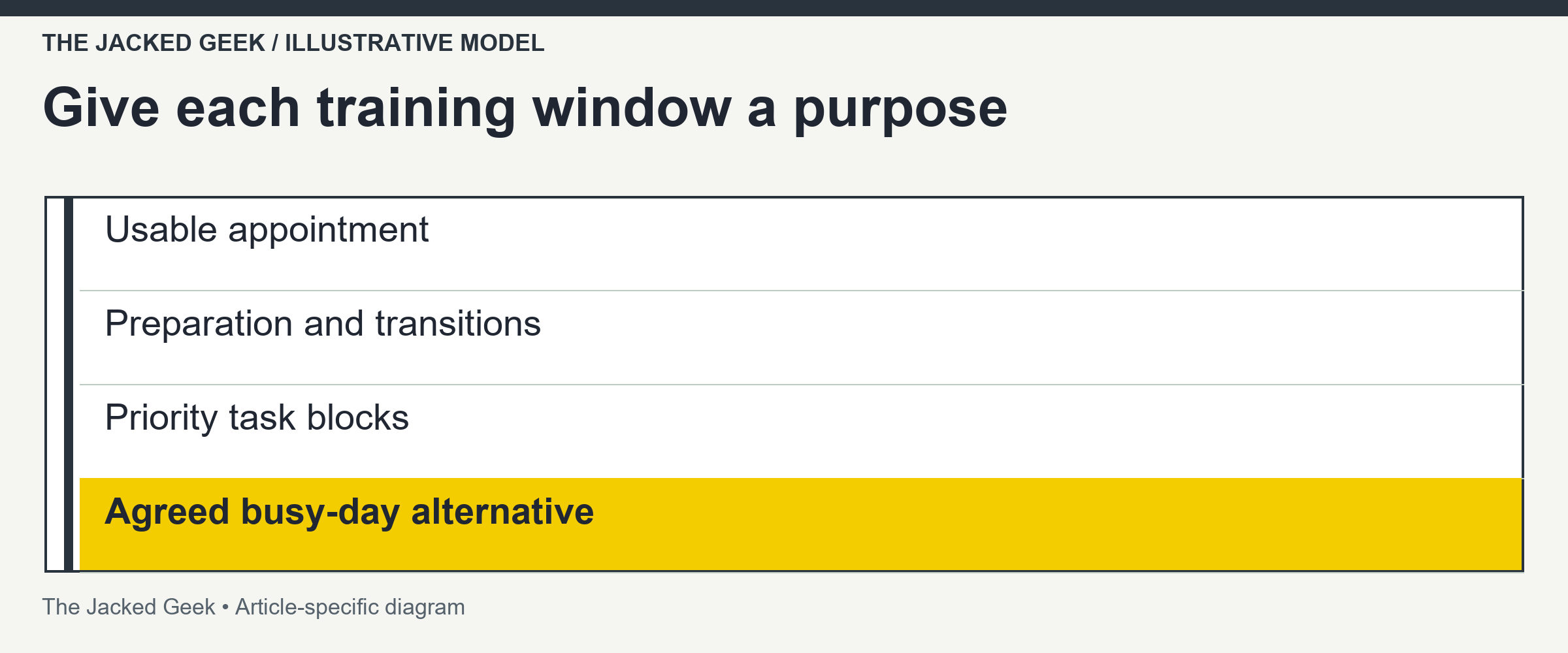Image resolution: width=1568 pixels, height=653 pixels.
Task: Choose the "Priority task blocks" row
Action: pyautogui.click(x=801, y=432)
